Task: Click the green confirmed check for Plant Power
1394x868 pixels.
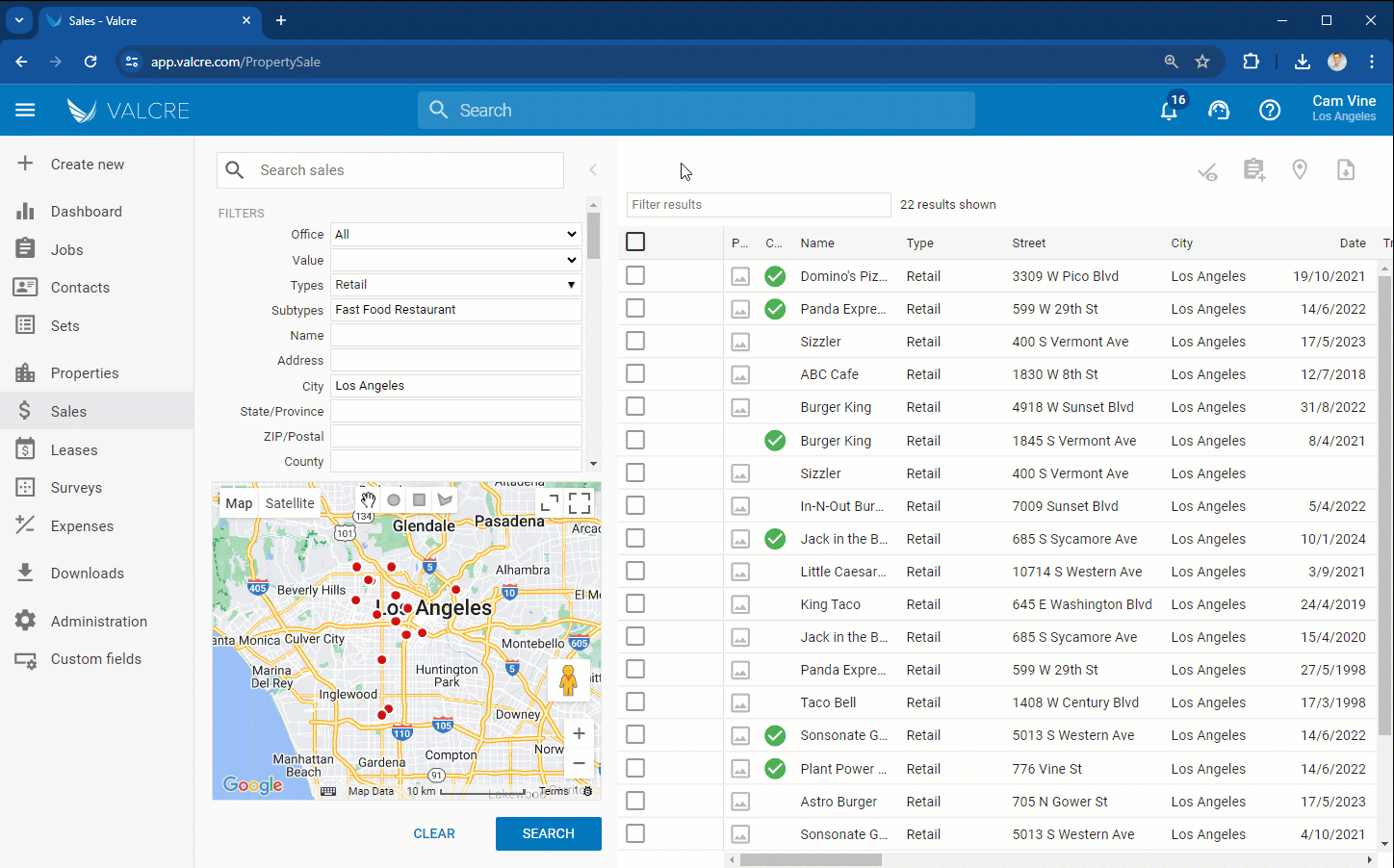Action: point(775,769)
